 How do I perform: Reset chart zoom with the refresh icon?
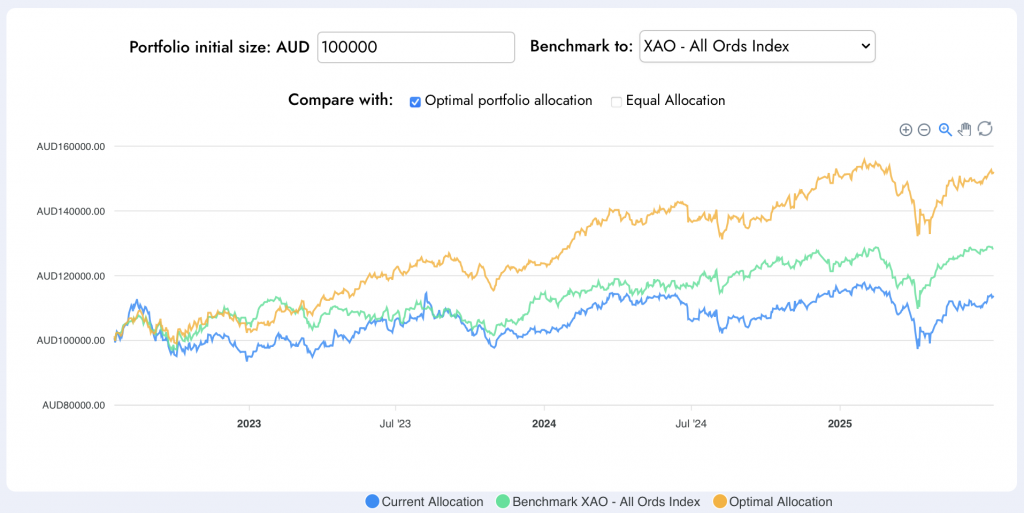point(985,129)
